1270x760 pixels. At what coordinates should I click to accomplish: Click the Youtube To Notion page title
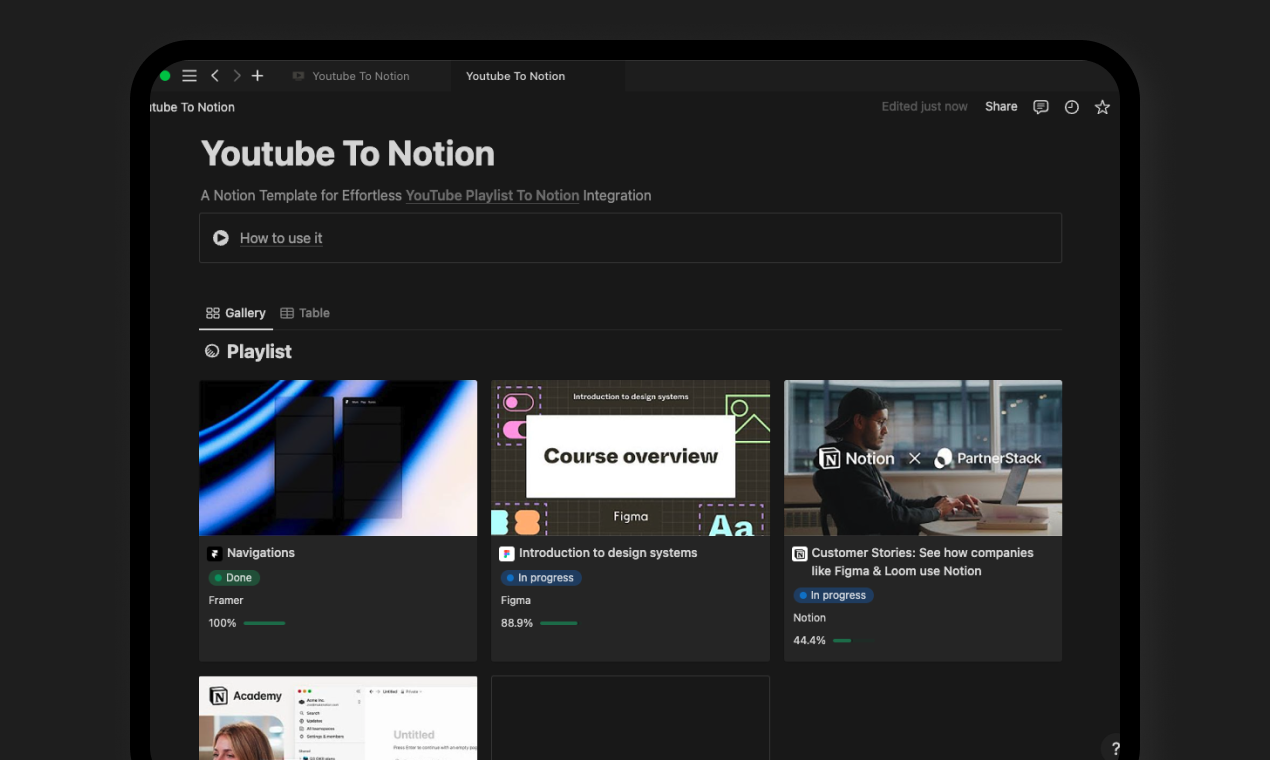[348, 153]
